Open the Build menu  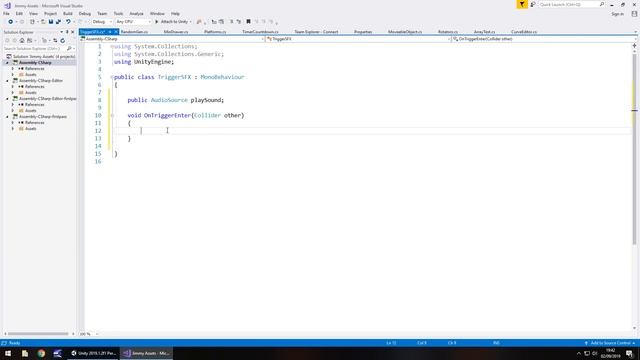[68, 13]
